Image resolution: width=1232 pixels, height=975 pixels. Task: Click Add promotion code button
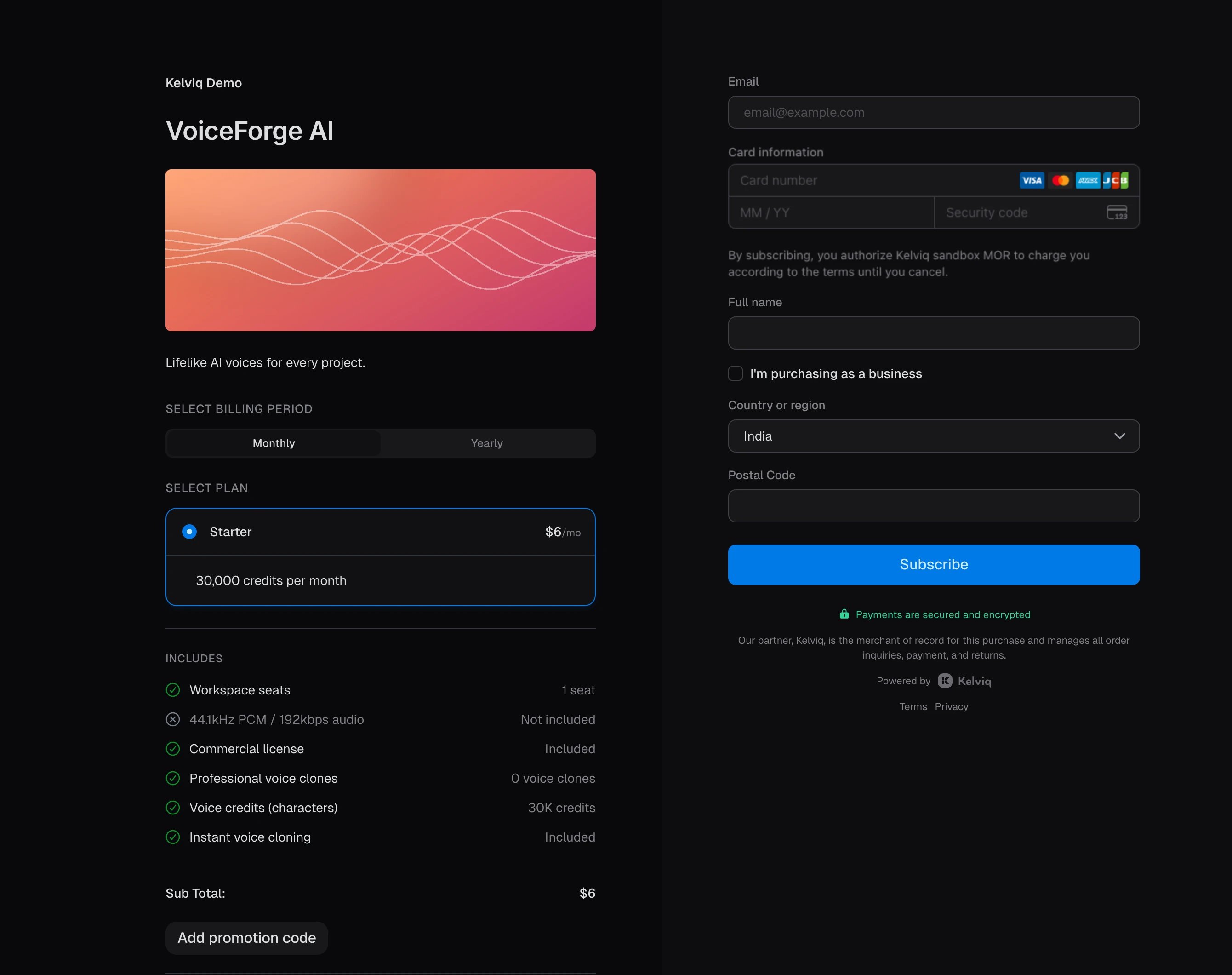[246, 938]
